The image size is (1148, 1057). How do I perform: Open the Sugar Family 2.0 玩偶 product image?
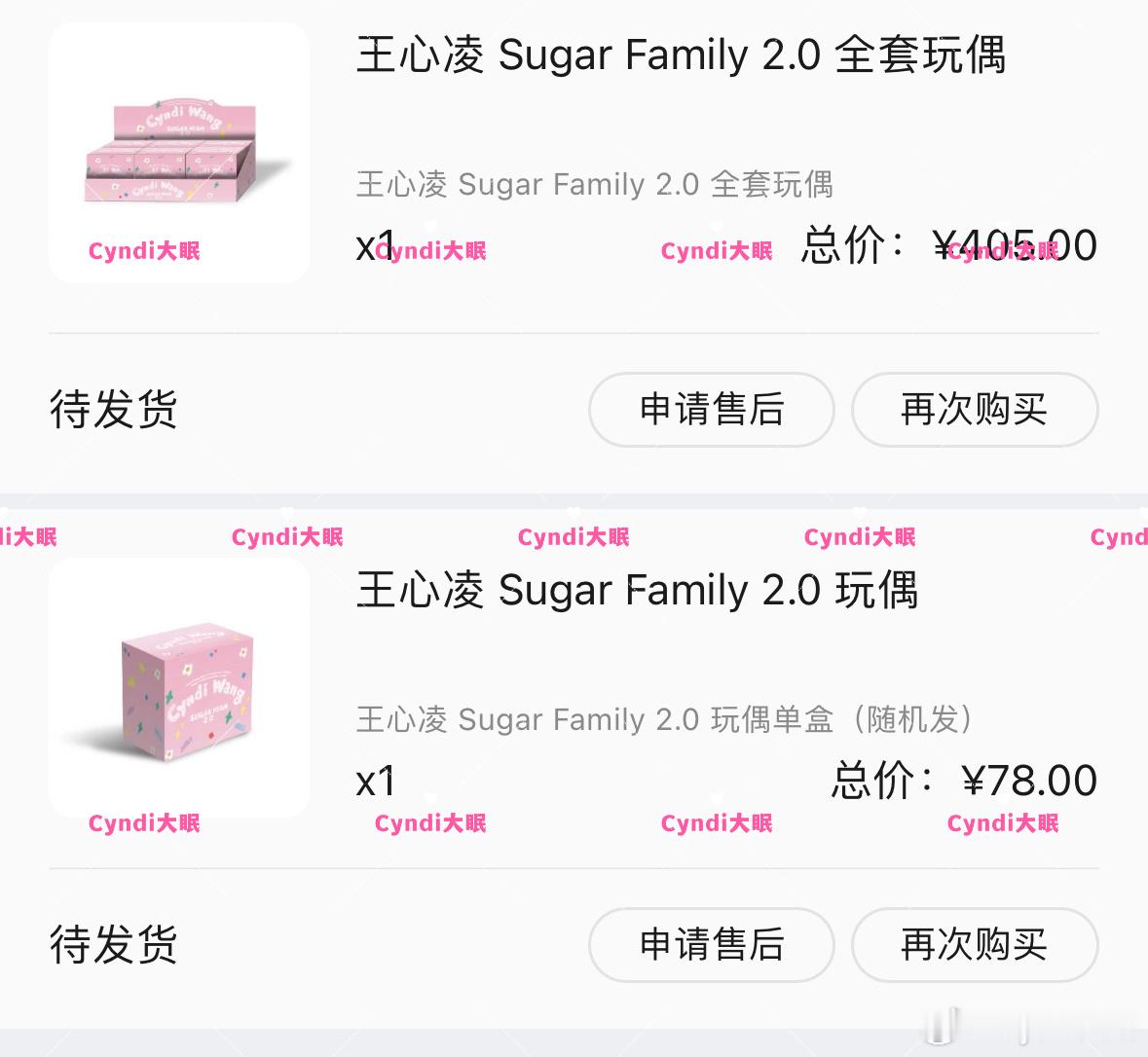[x=179, y=686]
